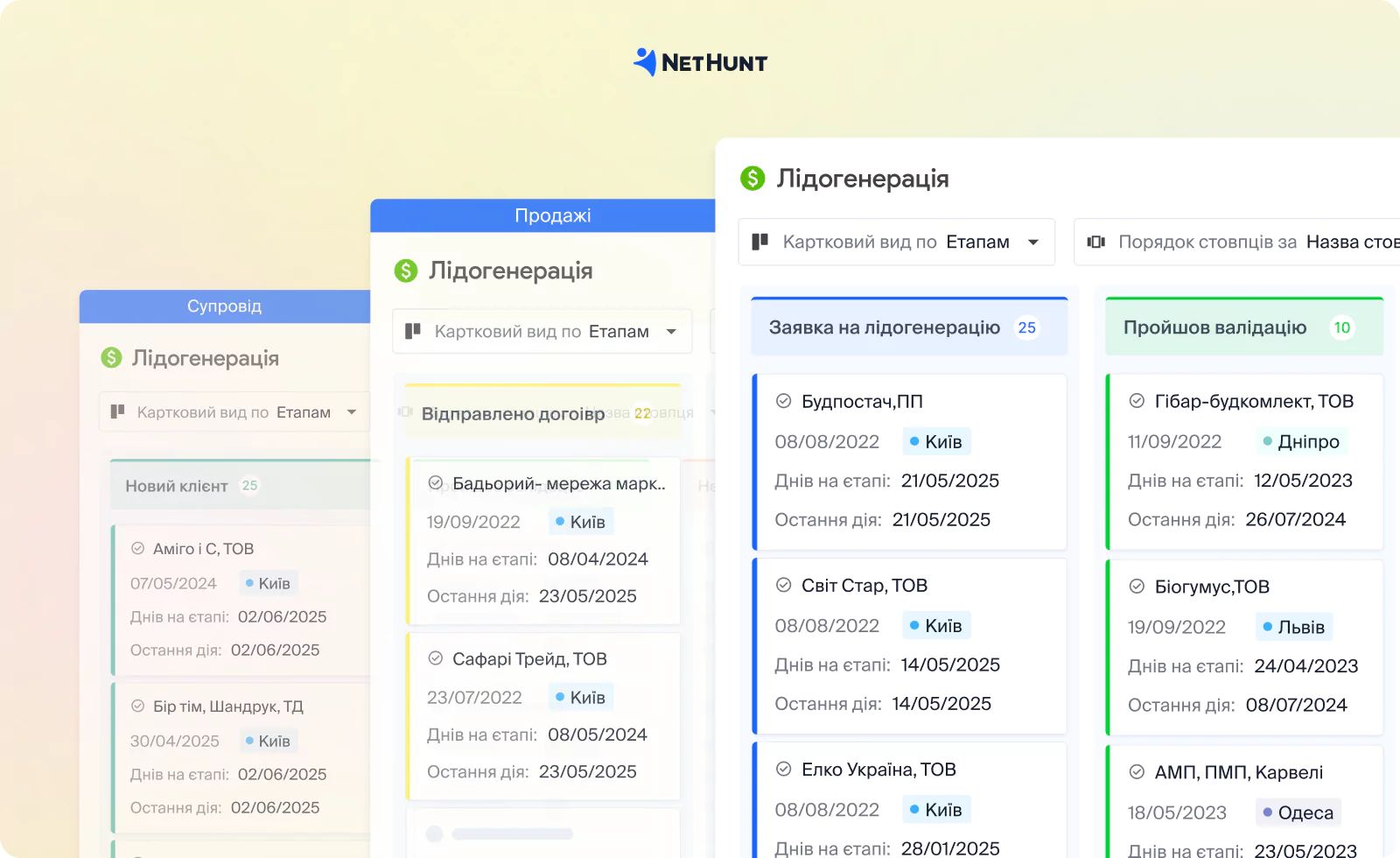The width and height of the screenshot is (1400, 858).
Task: Open the Будпостач,ПП record
Action: click(862, 401)
